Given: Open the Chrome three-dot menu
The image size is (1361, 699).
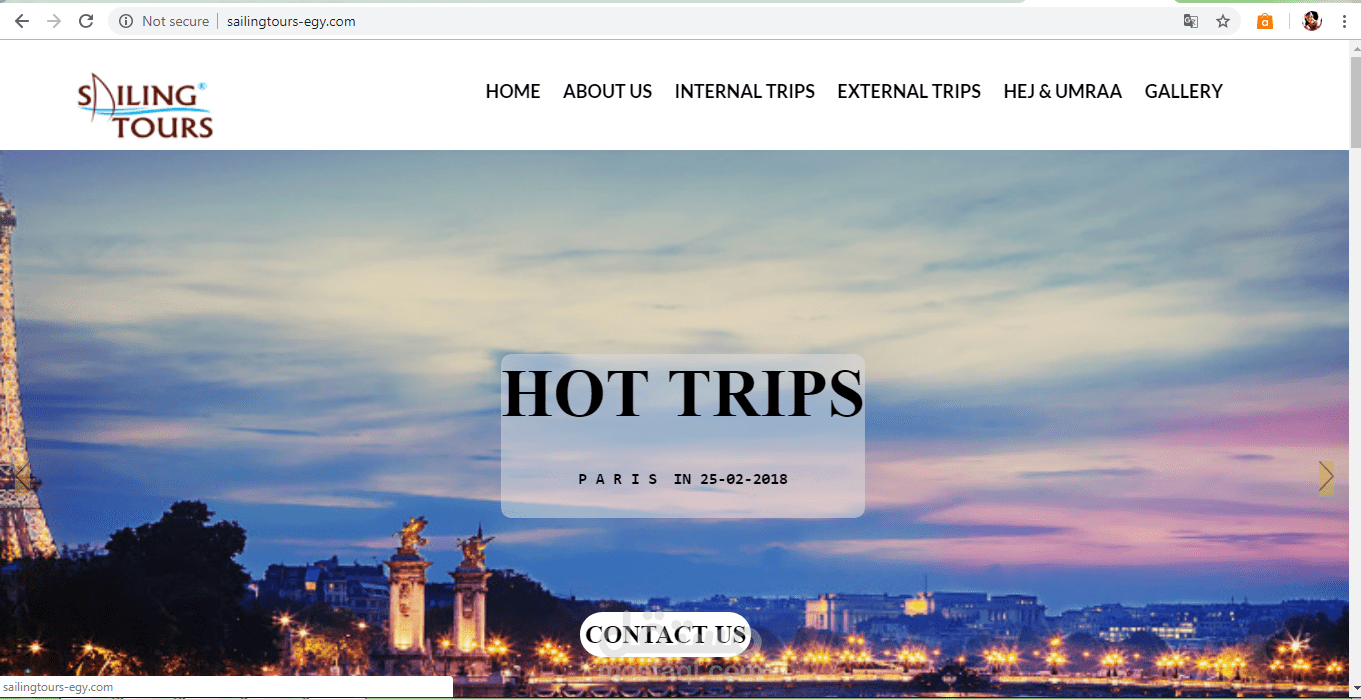Looking at the screenshot, I should (x=1343, y=21).
